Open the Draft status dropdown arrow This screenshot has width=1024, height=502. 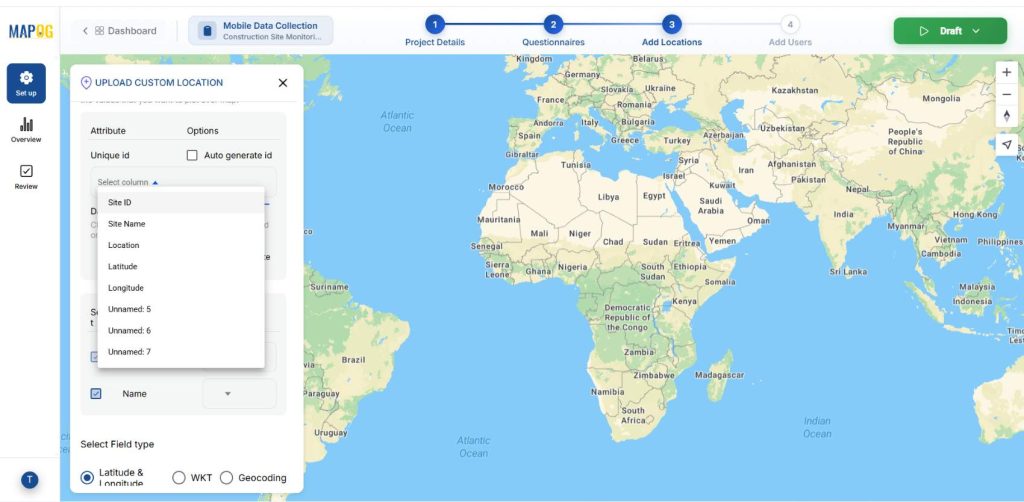[x=976, y=31]
